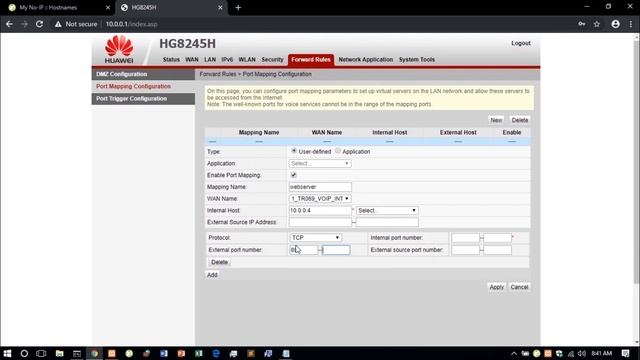Open the System Tools tab
This screenshot has height=360, width=640.
coord(417,60)
